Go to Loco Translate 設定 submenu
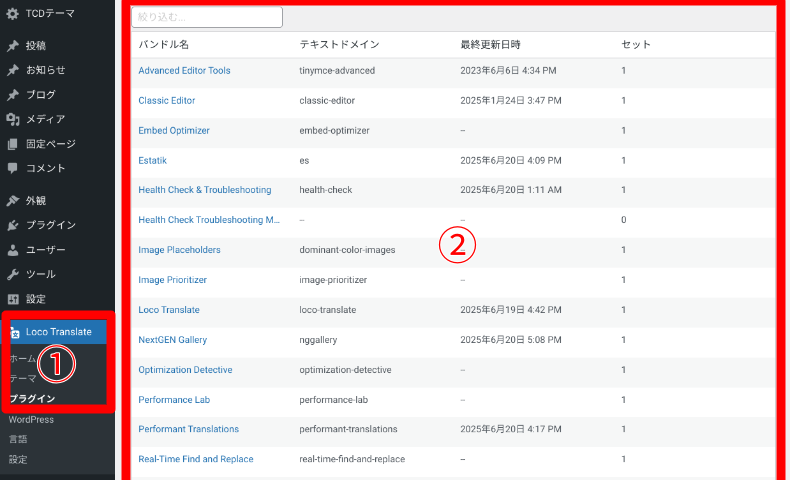 click(x=18, y=459)
